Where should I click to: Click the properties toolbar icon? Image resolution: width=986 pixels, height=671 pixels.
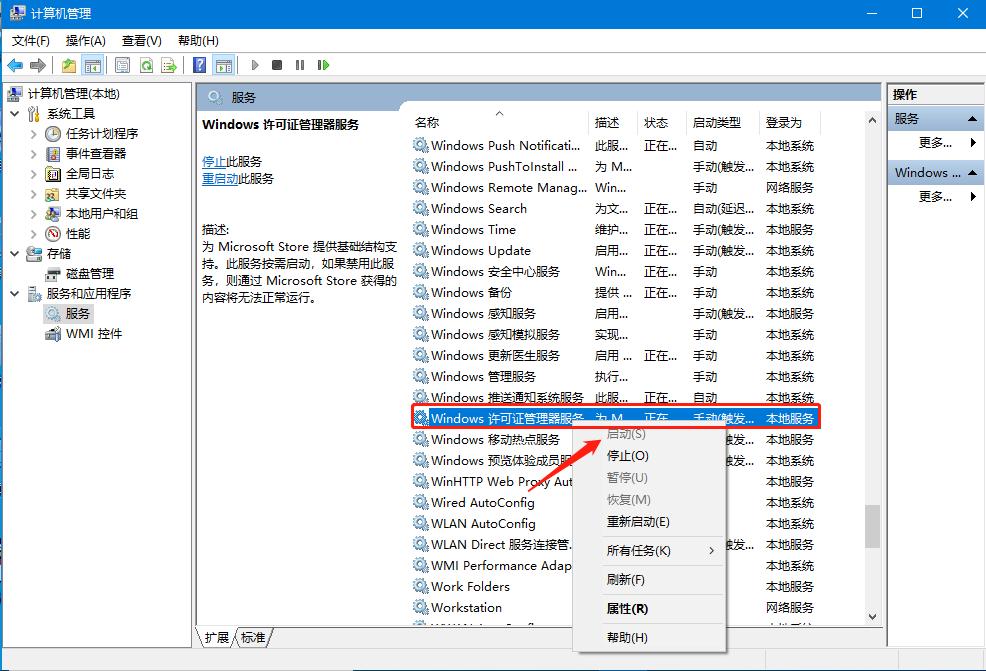[x=120, y=65]
